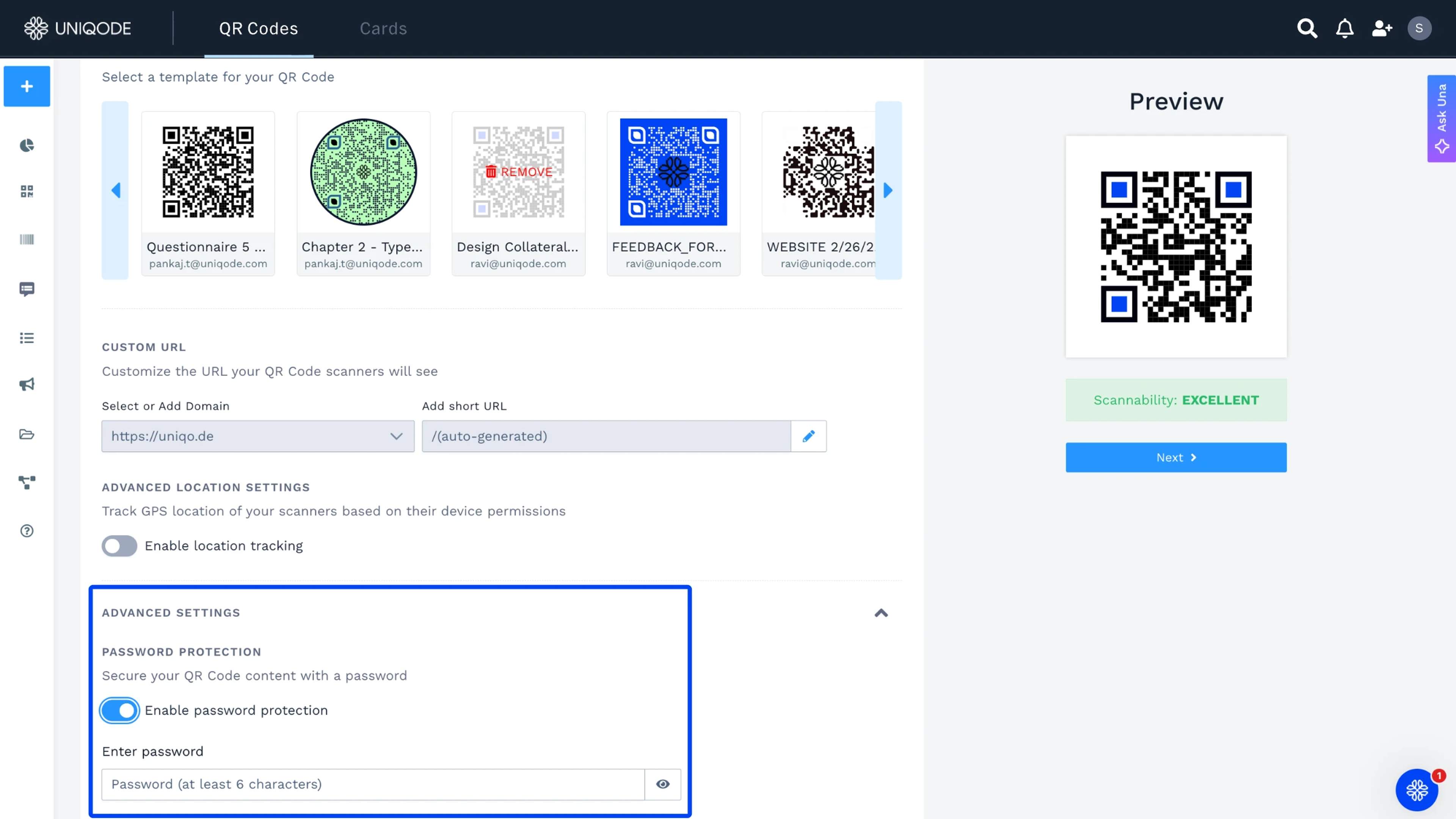Select Questionnaire 5 template
The height and width of the screenshot is (819, 1456).
[x=208, y=193]
